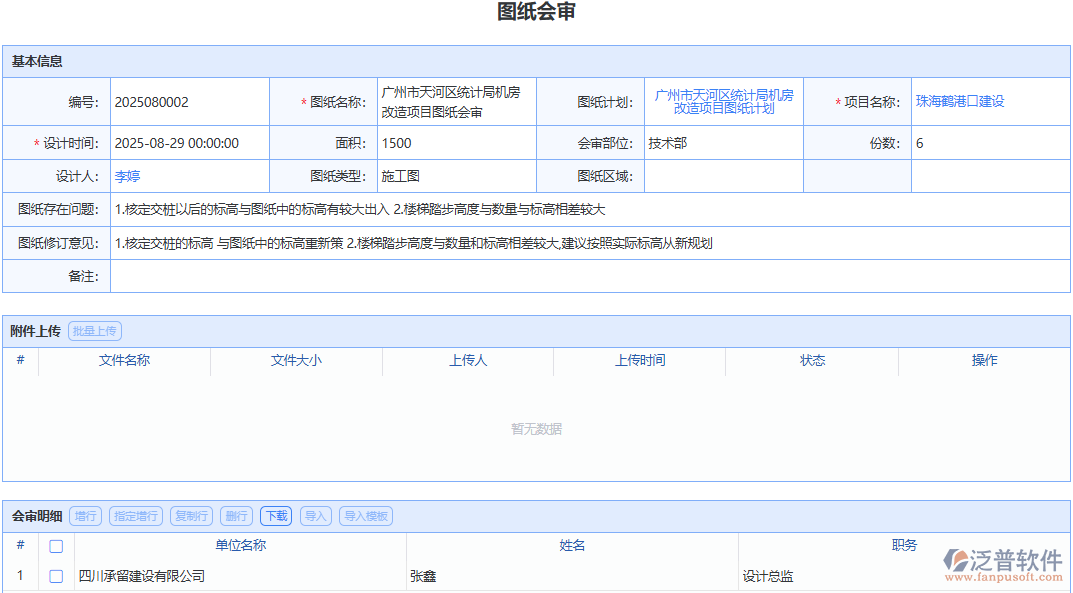Click the 下载 button in 会审明细
Viewport: 1073px width, 593px height.
point(275,516)
